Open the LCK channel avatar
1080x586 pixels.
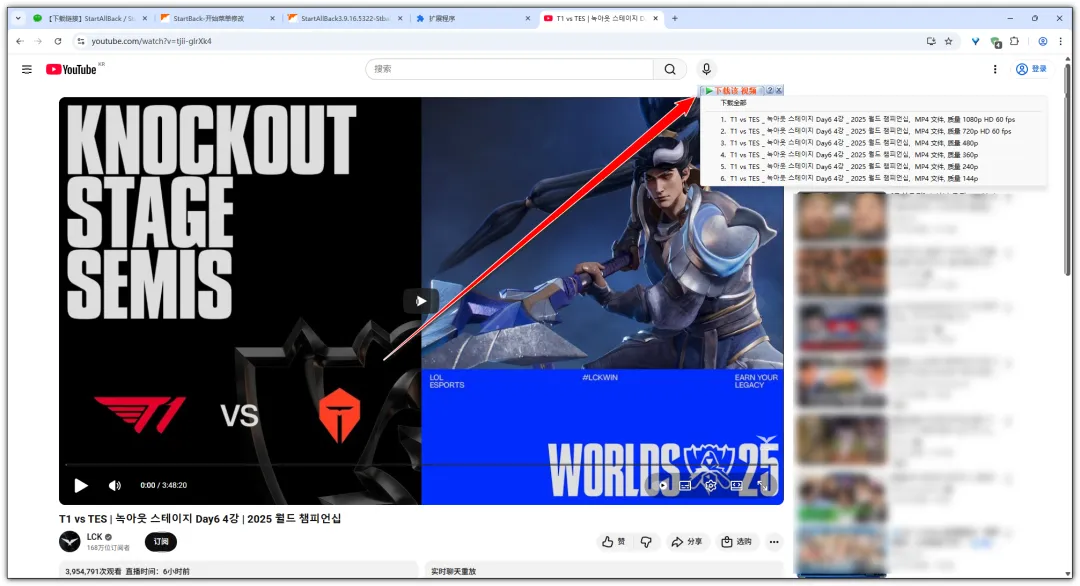pyautogui.click(x=70, y=542)
